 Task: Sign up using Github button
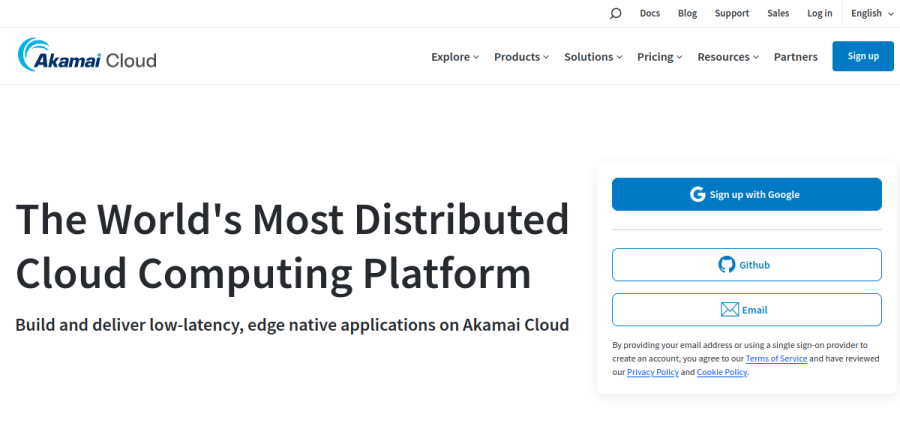[x=747, y=264]
